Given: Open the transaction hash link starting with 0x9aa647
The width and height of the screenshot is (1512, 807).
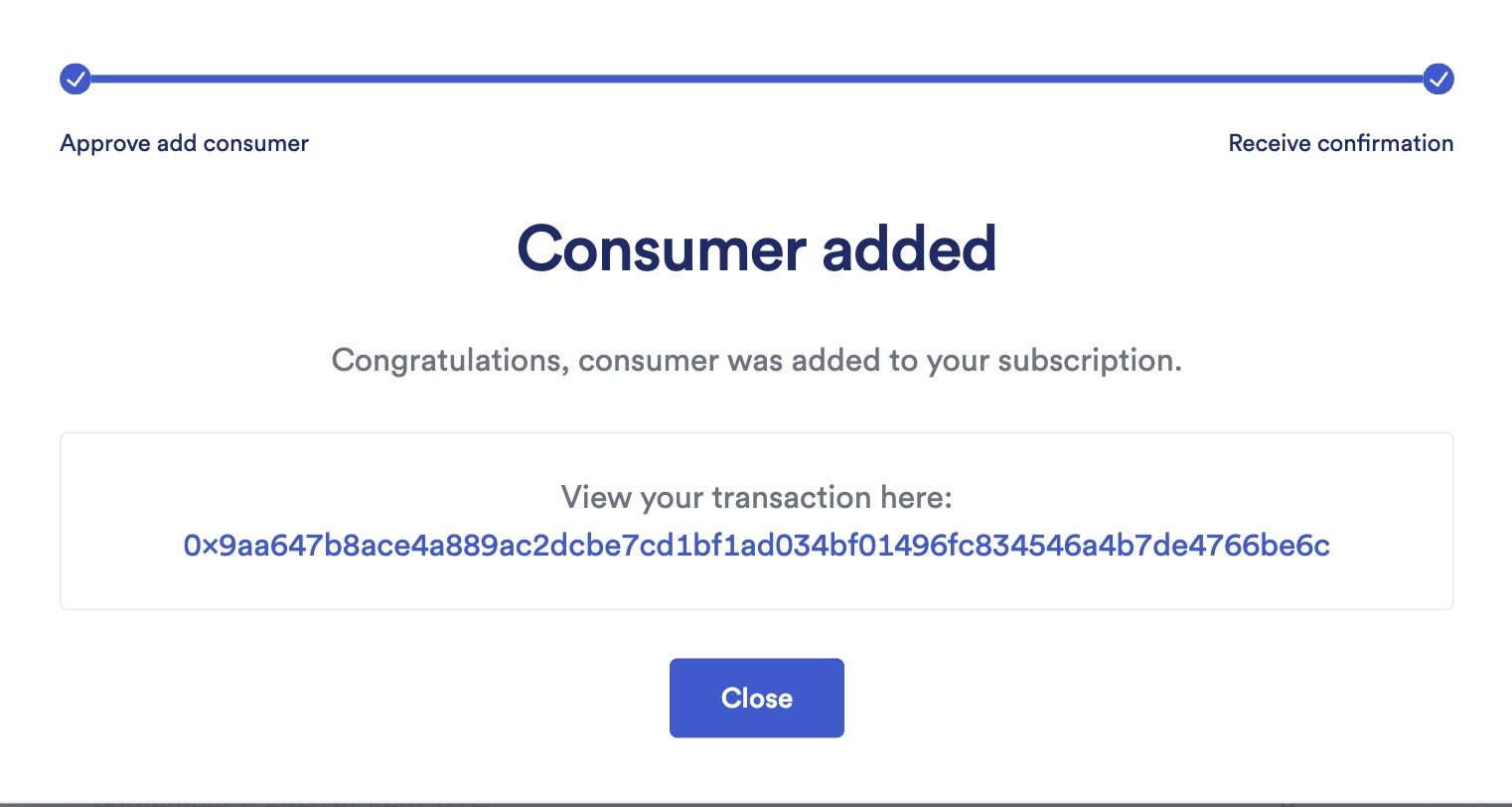Looking at the screenshot, I should pos(756,546).
